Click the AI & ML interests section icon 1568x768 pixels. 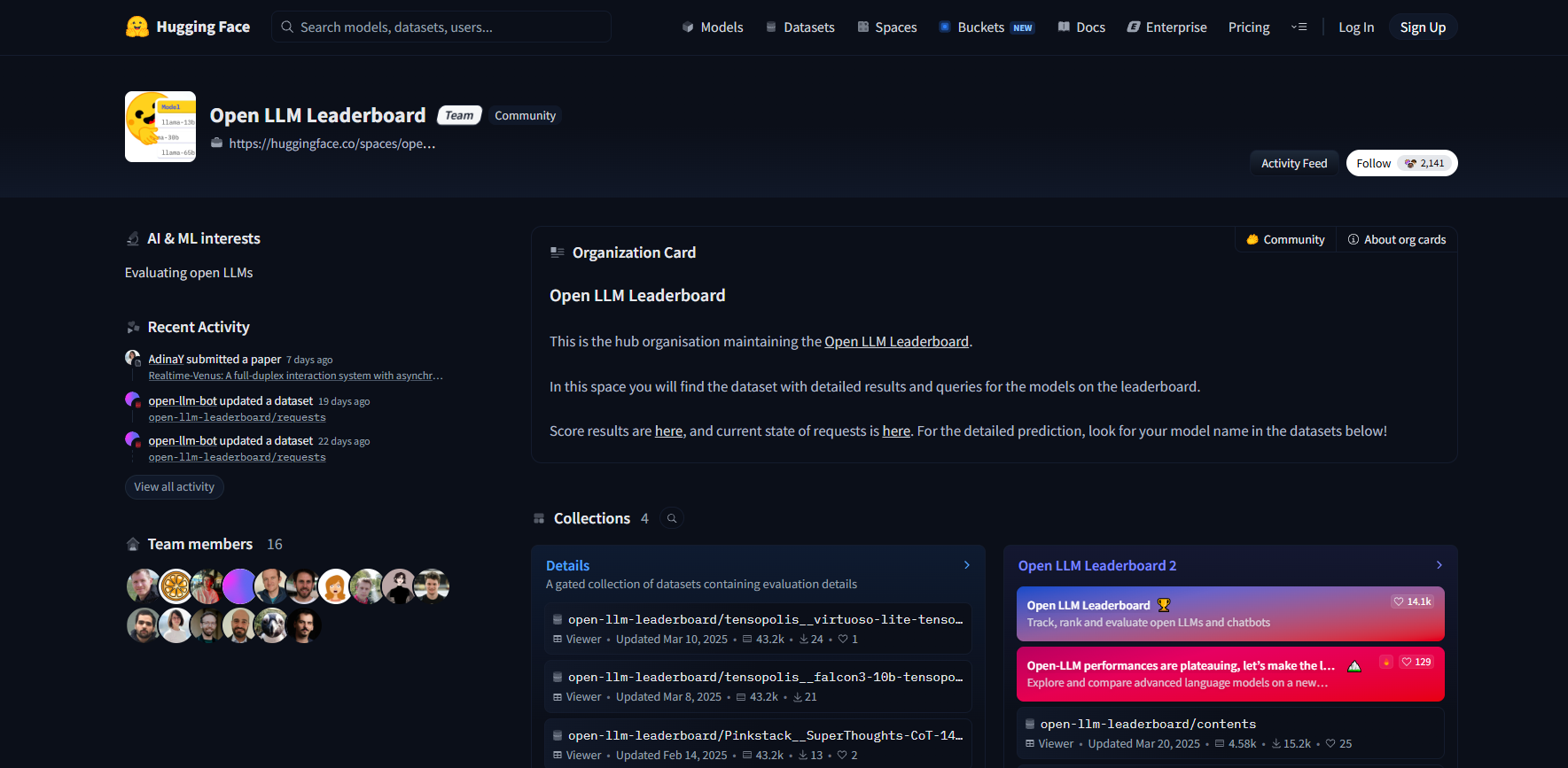click(x=133, y=238)
